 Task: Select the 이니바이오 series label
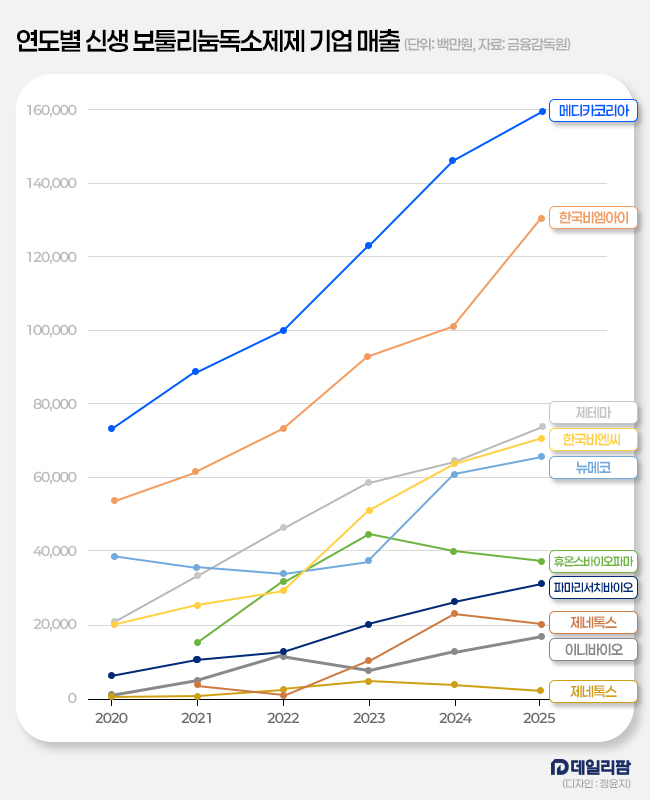tap(594, 649)
